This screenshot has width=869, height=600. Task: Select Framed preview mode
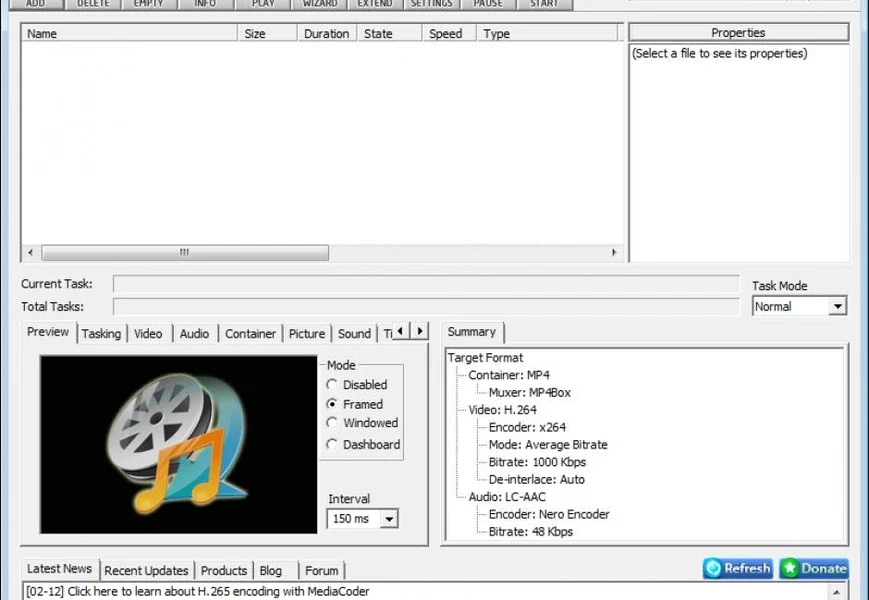pyautogui.click(x=356, y=404)
